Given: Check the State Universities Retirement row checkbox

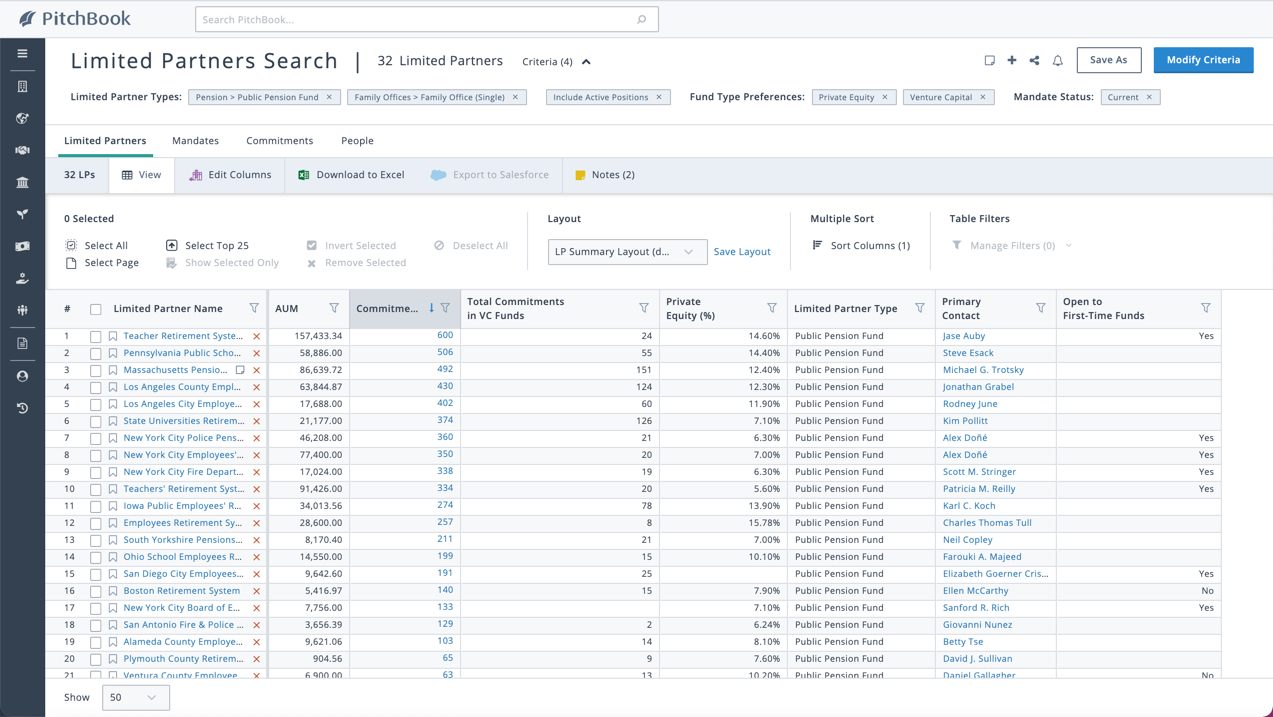Looking at the screenshot, I should [96, 422].
